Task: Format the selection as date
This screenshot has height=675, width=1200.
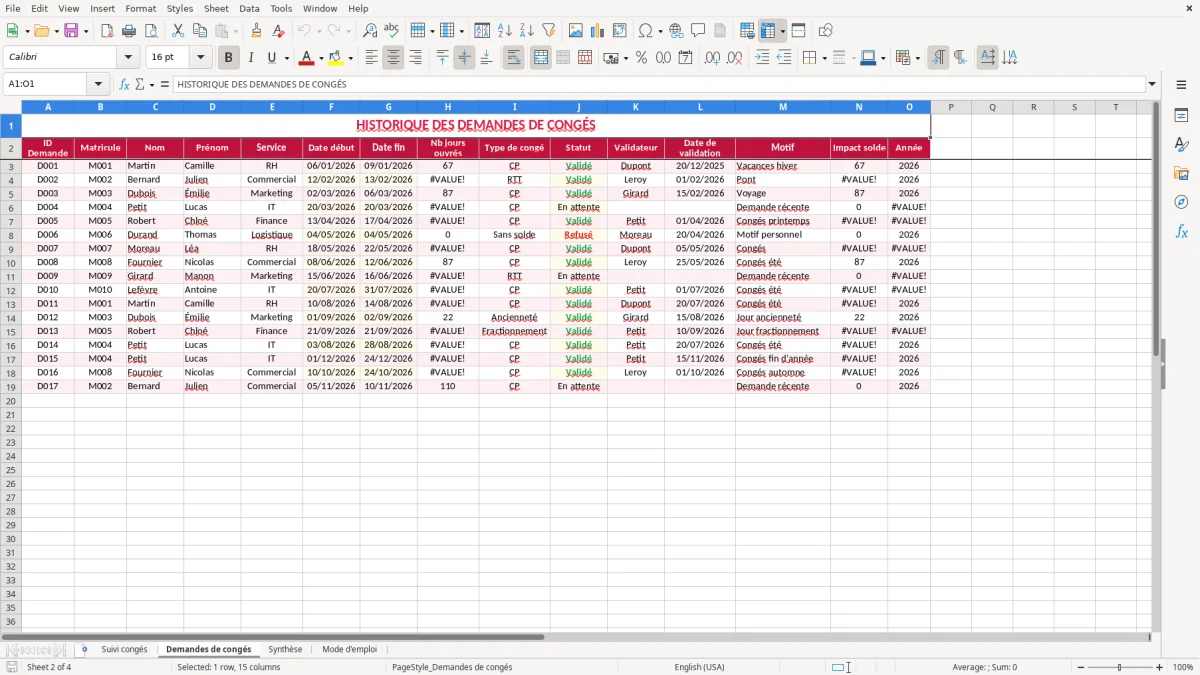Action: pos(685,58)
